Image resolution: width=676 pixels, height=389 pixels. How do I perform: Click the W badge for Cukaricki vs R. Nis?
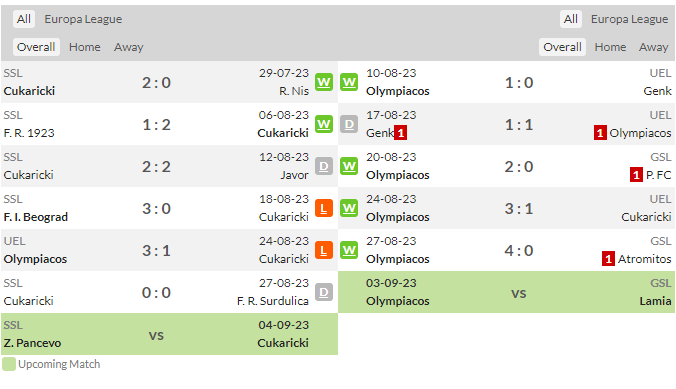[x=324, y=82]
